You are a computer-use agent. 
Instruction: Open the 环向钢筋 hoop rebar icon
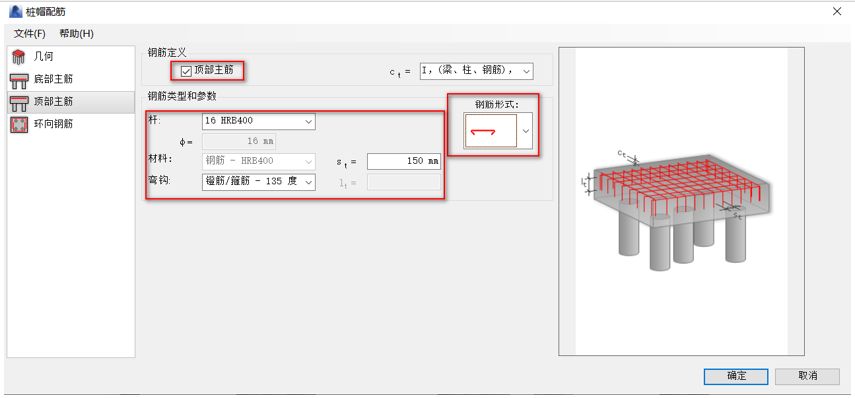coord(19,124)
